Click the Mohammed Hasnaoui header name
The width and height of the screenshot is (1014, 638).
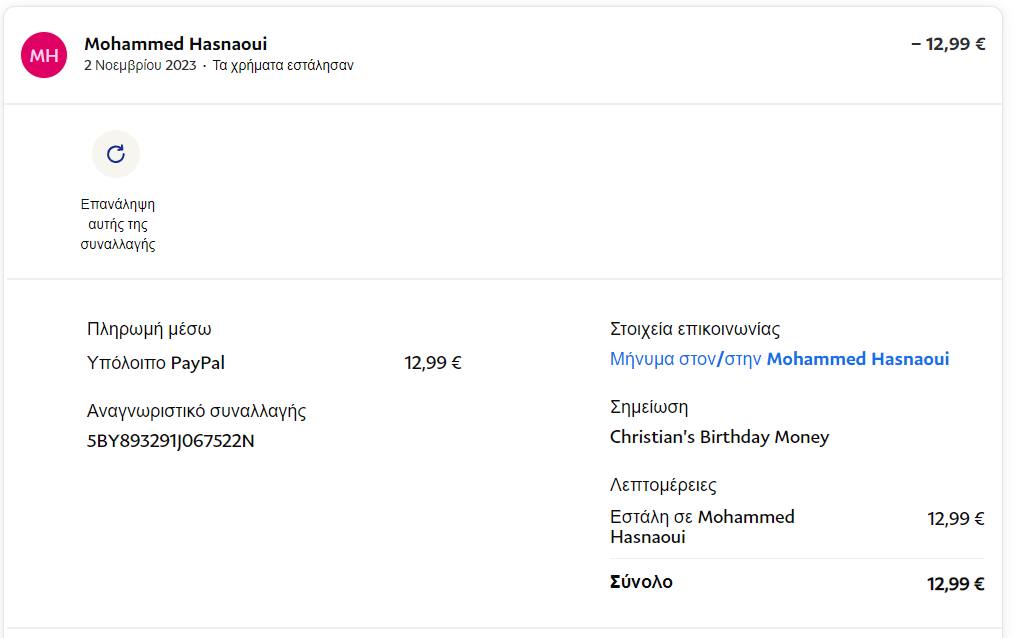point(175,44)
